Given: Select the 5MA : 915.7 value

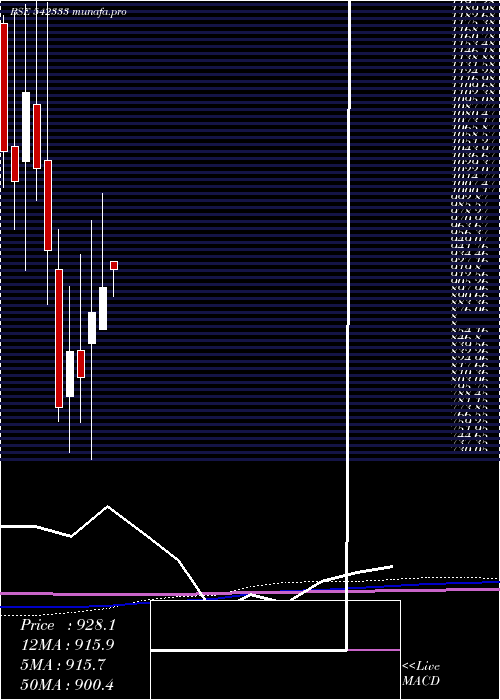Looking at the screenshot, I should click(63, 665).
